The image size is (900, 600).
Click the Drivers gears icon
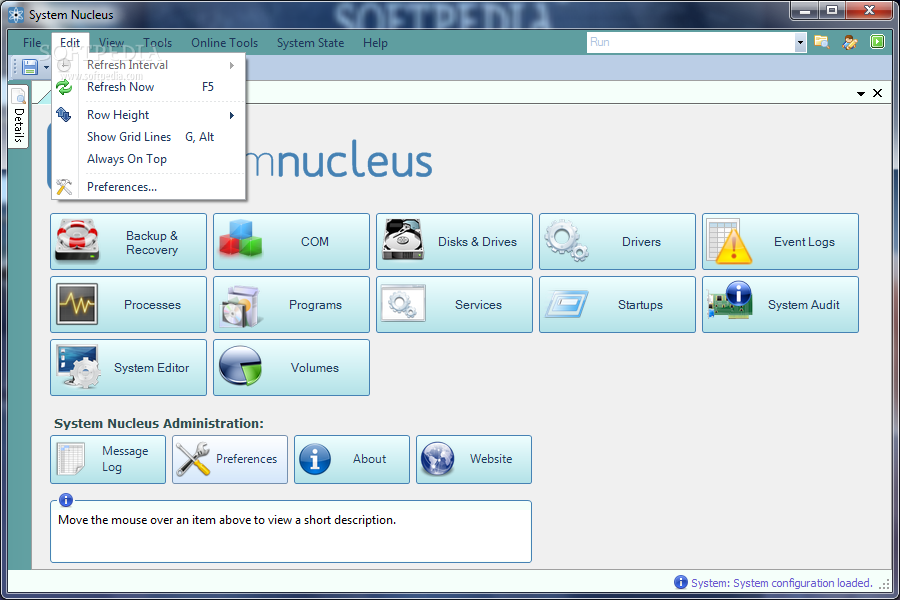point(567,240)
